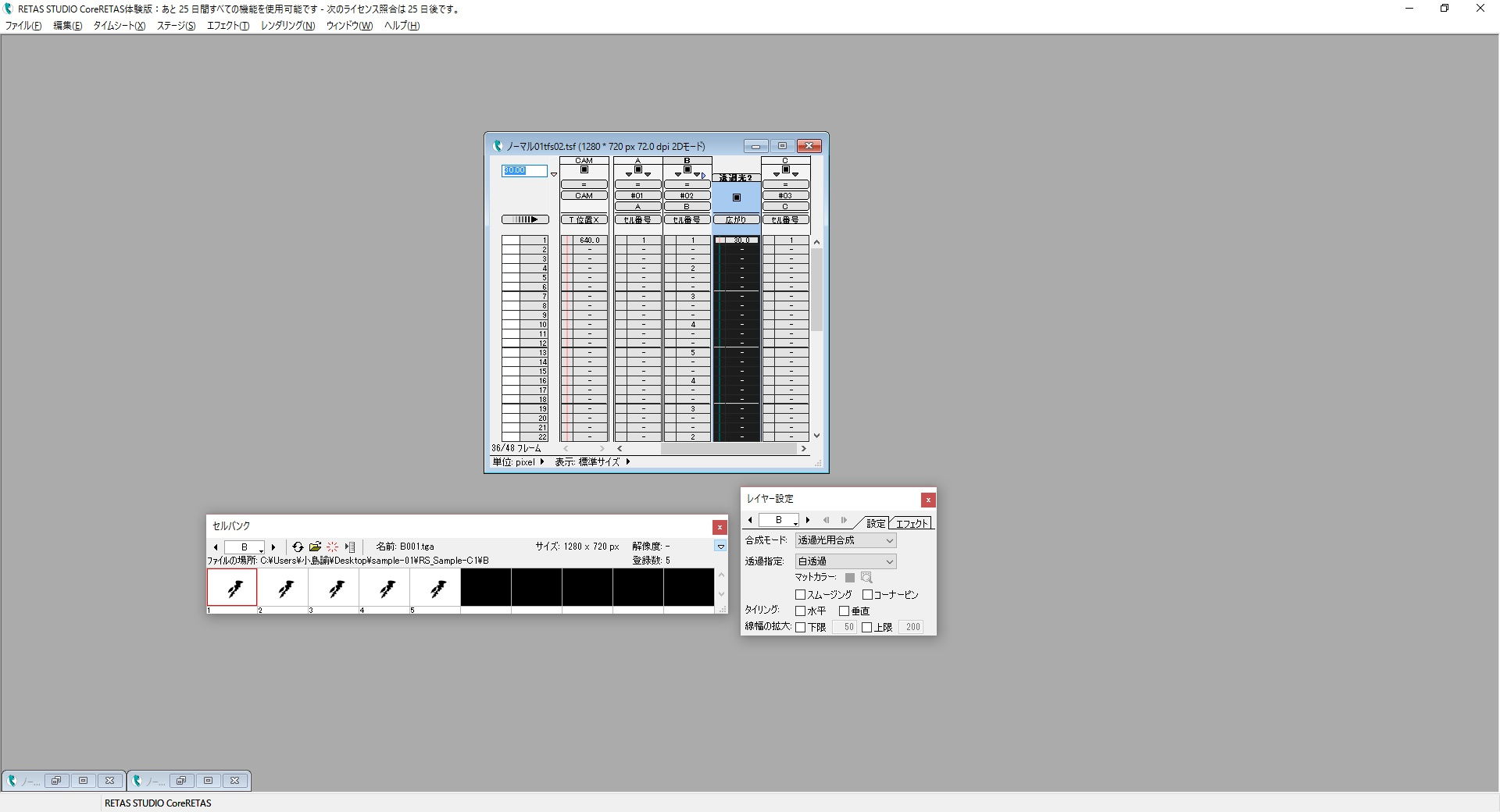Screen dimensions: 1500x812
Task: Click the refresh icon in the Cel Bank toolbar
Action: click(x=298, y=547)
